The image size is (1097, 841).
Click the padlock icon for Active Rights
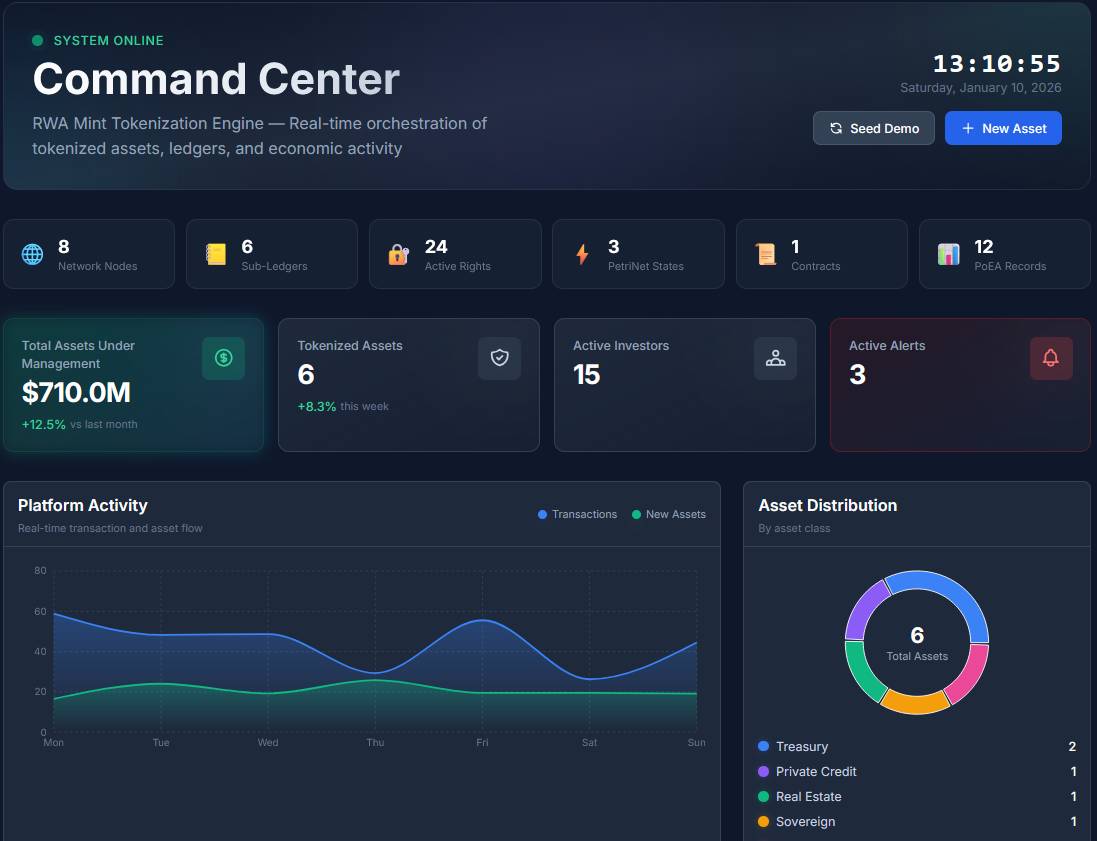399,254
